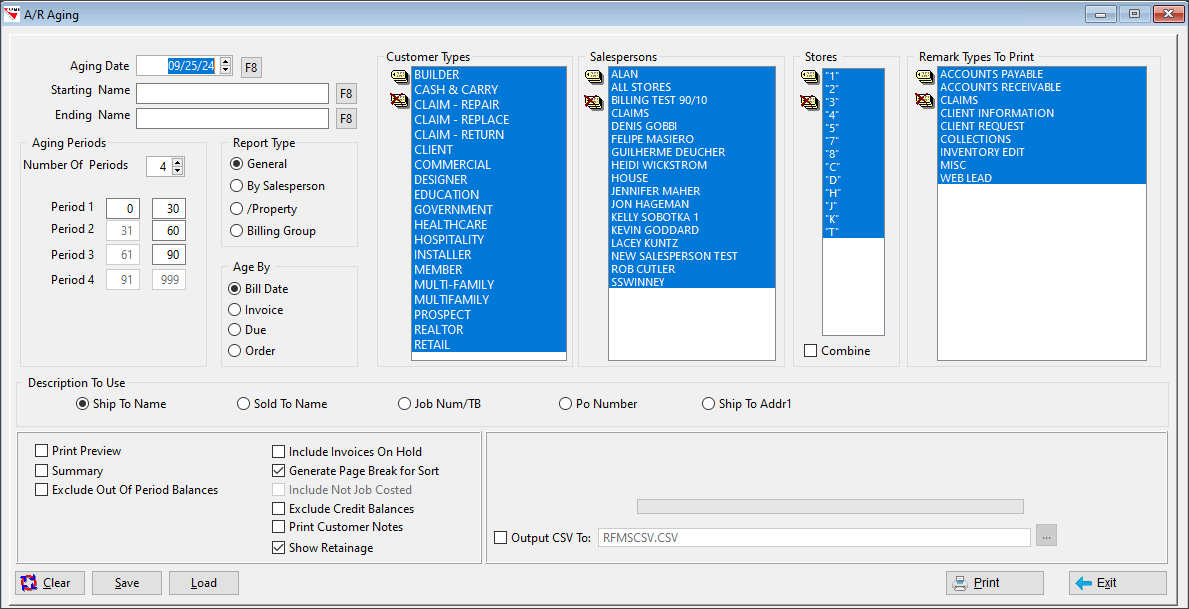Click the Clear button
Viewport: 1189px width, 609px height.
[50, 583]
